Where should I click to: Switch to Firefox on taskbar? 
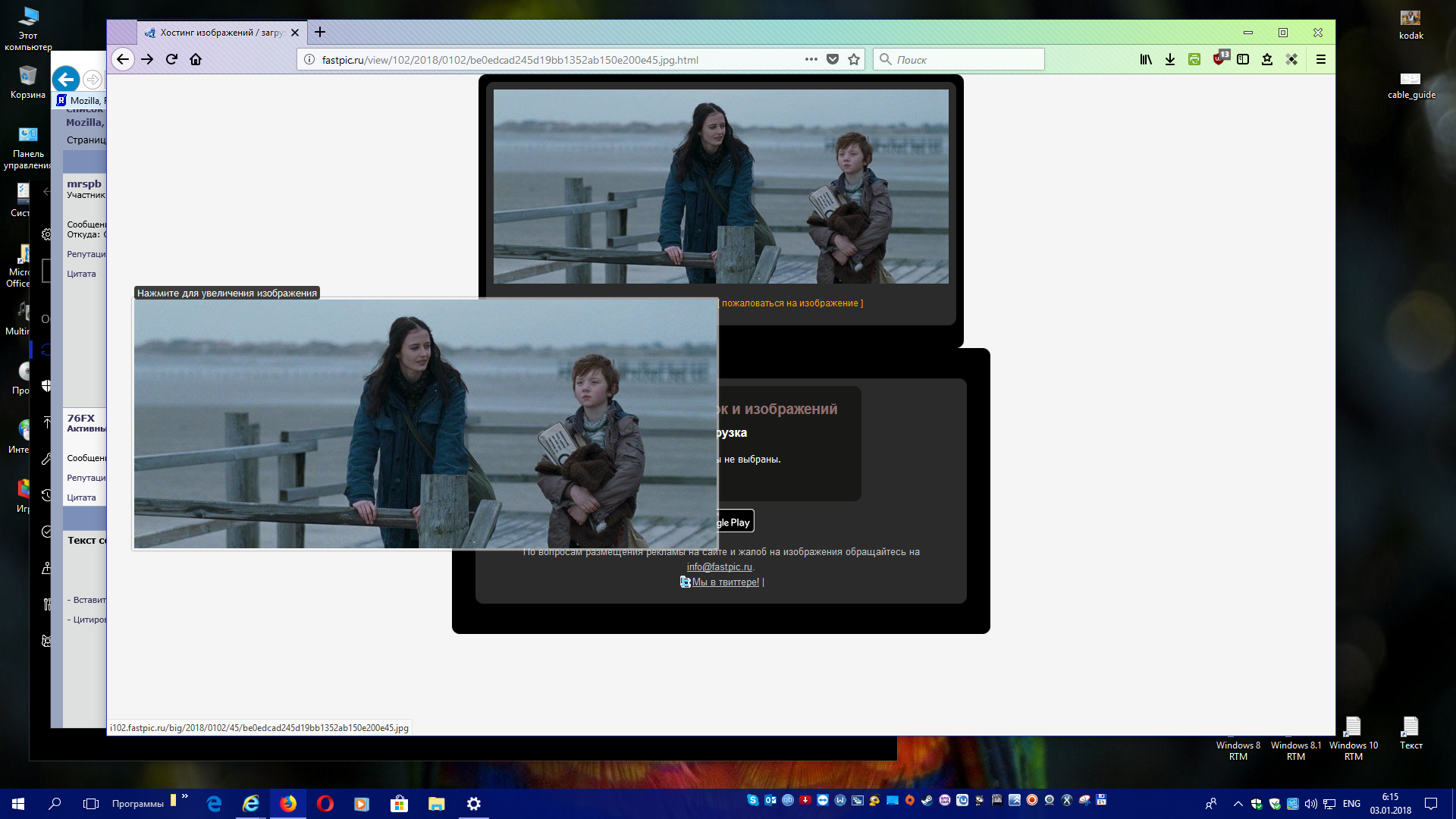[288, 804]
